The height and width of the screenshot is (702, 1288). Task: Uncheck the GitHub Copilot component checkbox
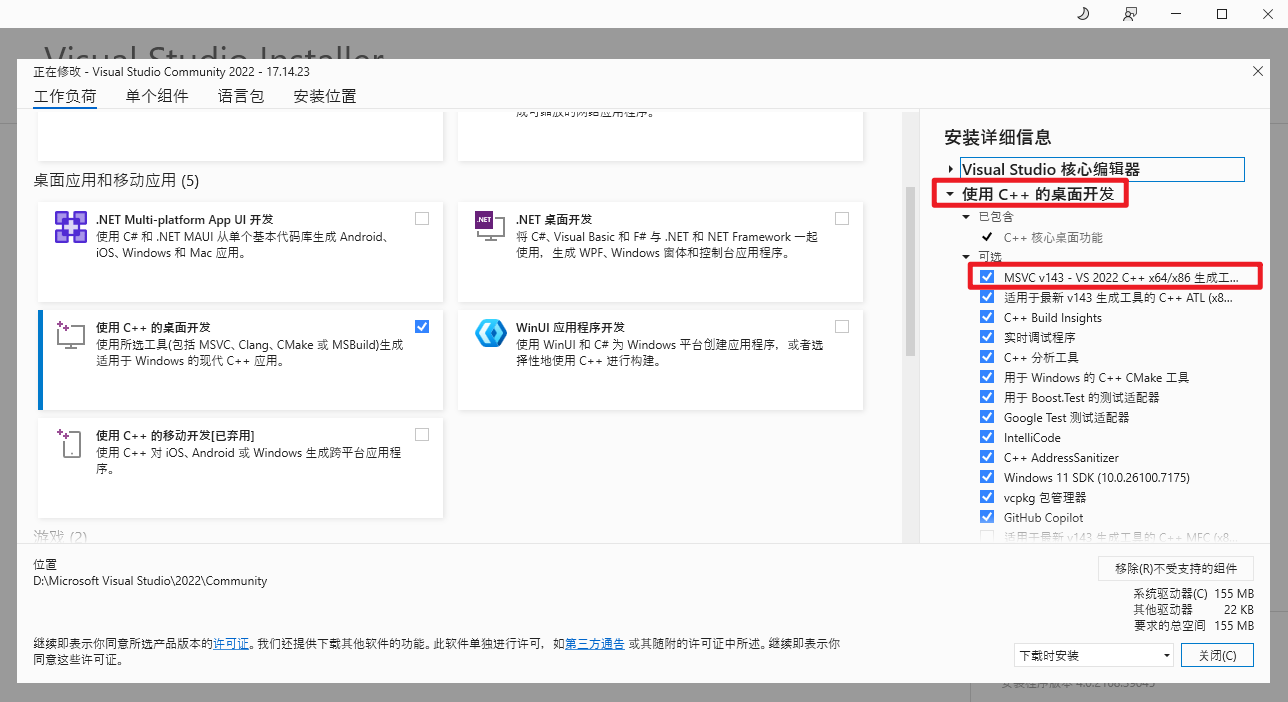[x=988, y=517]
